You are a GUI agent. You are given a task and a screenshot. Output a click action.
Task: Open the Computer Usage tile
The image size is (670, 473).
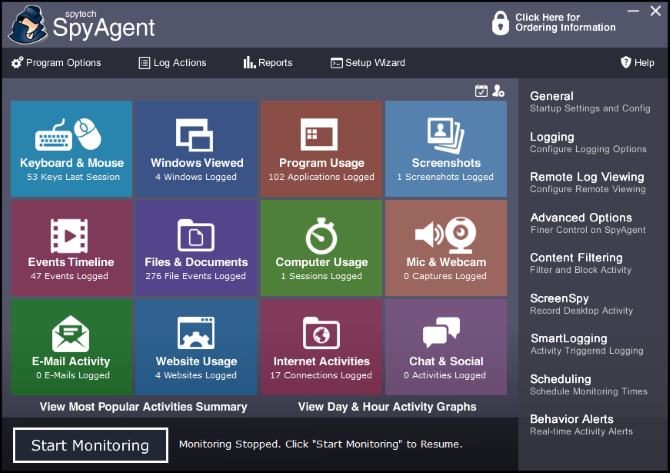tap(321, 248)
